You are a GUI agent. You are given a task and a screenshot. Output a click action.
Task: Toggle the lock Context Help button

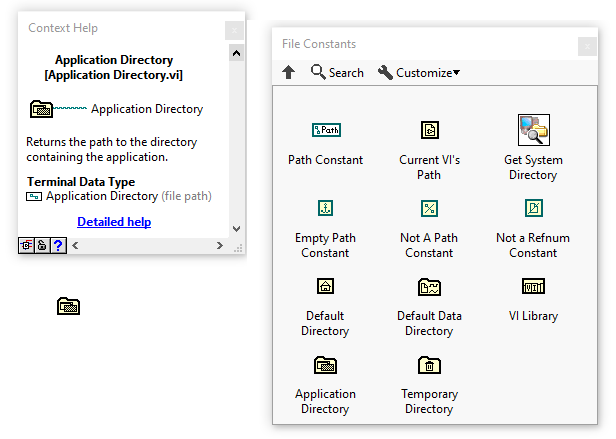(42, 246)
